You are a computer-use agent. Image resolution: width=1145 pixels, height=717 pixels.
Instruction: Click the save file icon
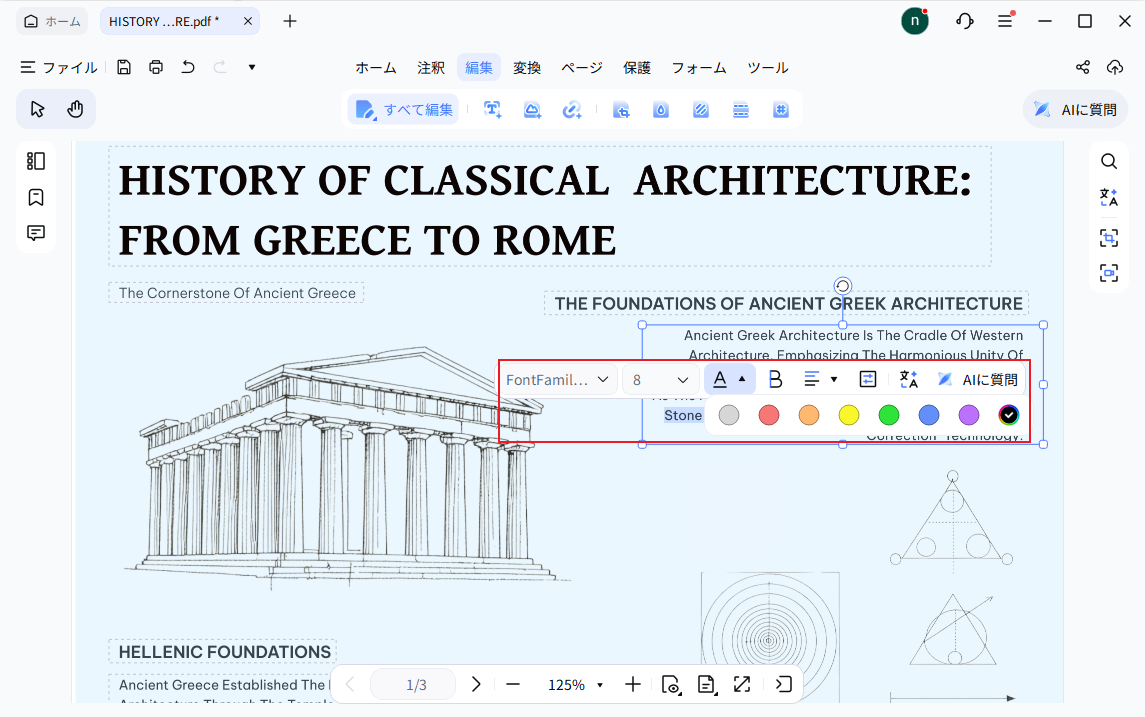click(x=124, y=67)
